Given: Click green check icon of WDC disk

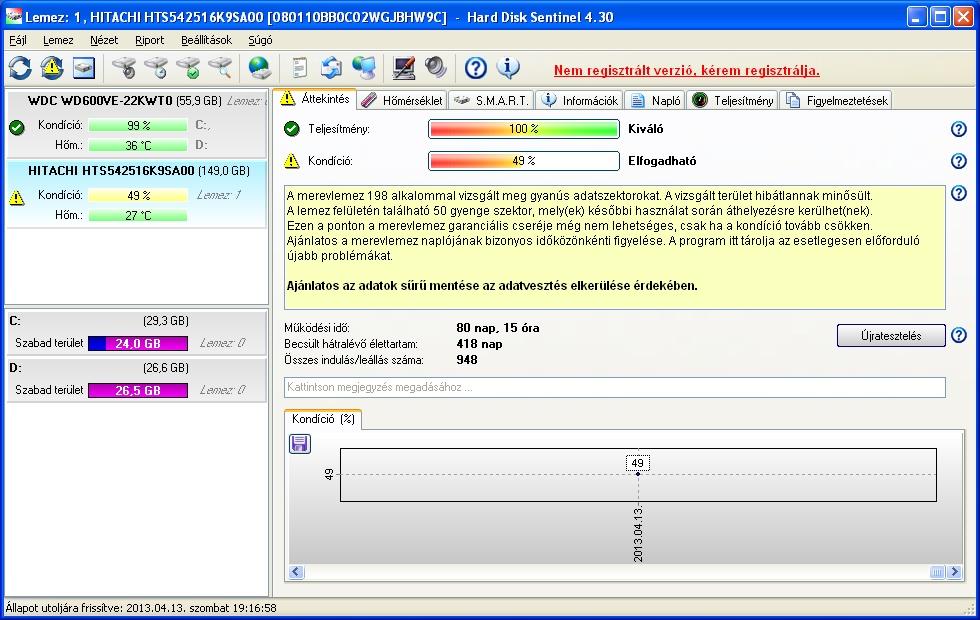Looking at the screenshot, I should click(17, 128).
